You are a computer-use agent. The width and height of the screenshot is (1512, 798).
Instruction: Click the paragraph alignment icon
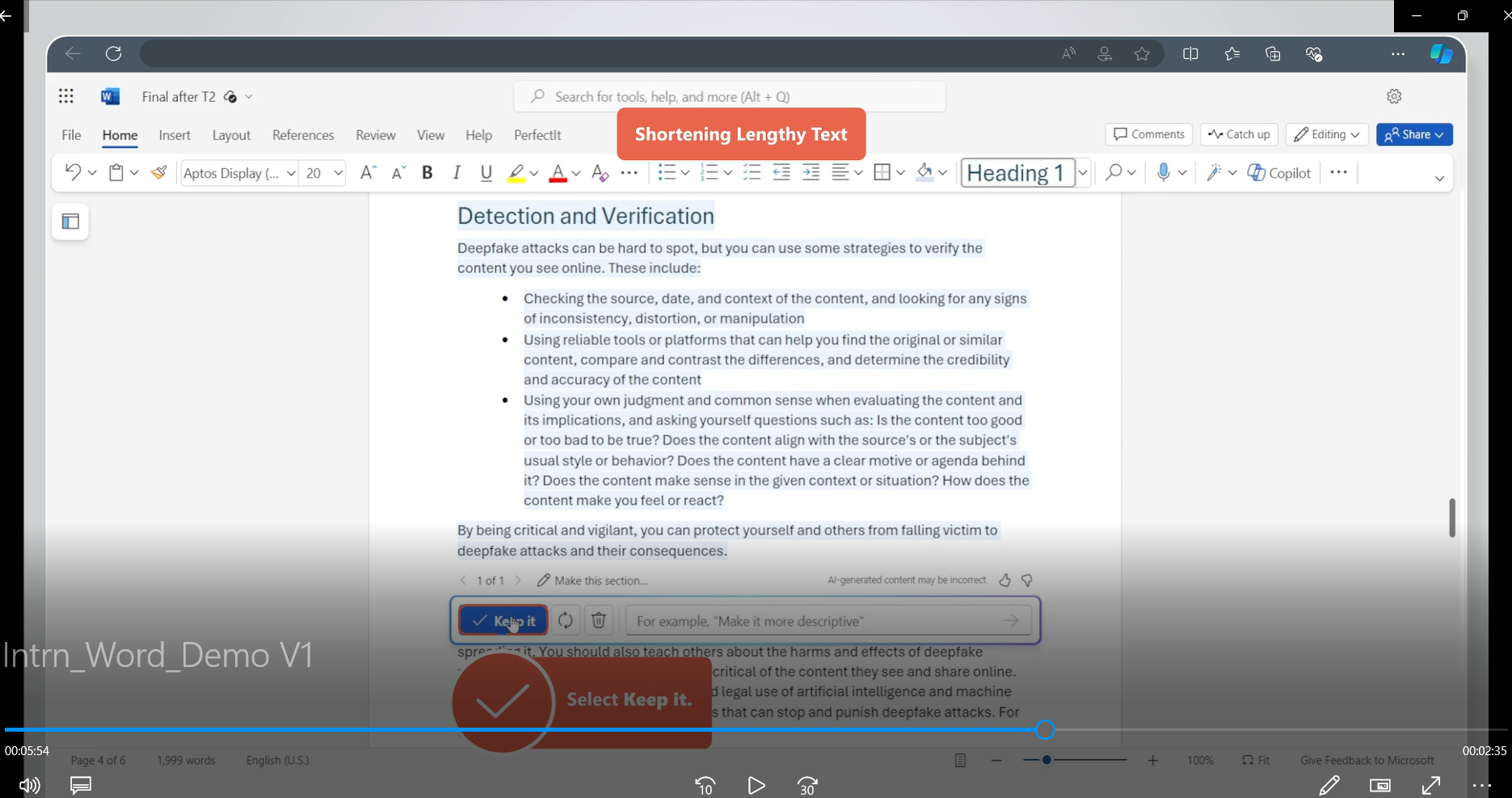click(840, 172)
